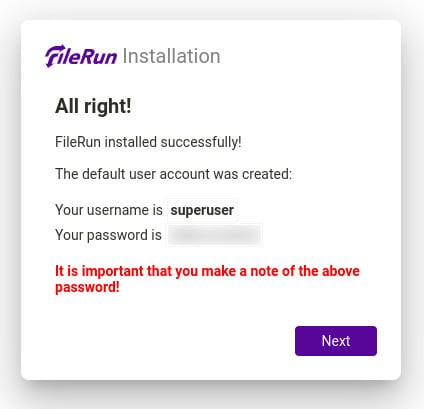Click the FileRun logo
The height and width of the screenshot is (409, 424).
(x=81, y=56)
